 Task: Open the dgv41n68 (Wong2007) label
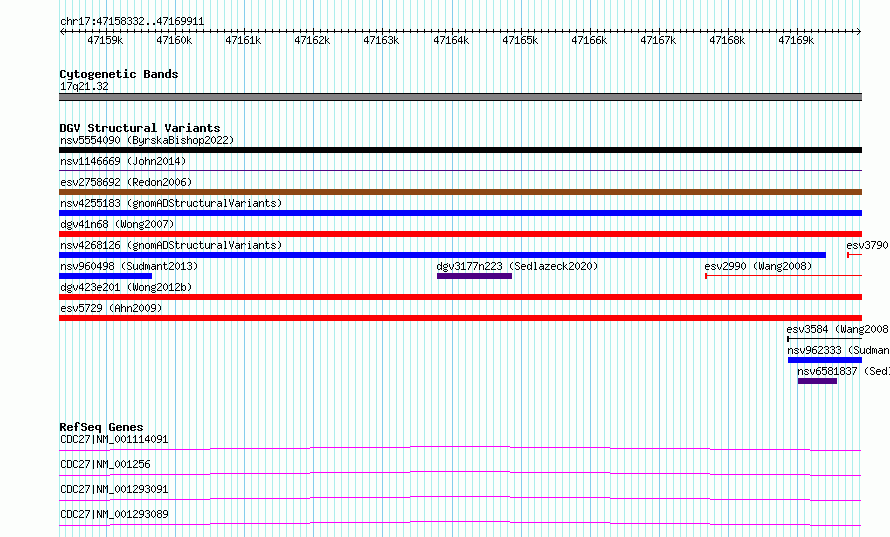[117, 224]
